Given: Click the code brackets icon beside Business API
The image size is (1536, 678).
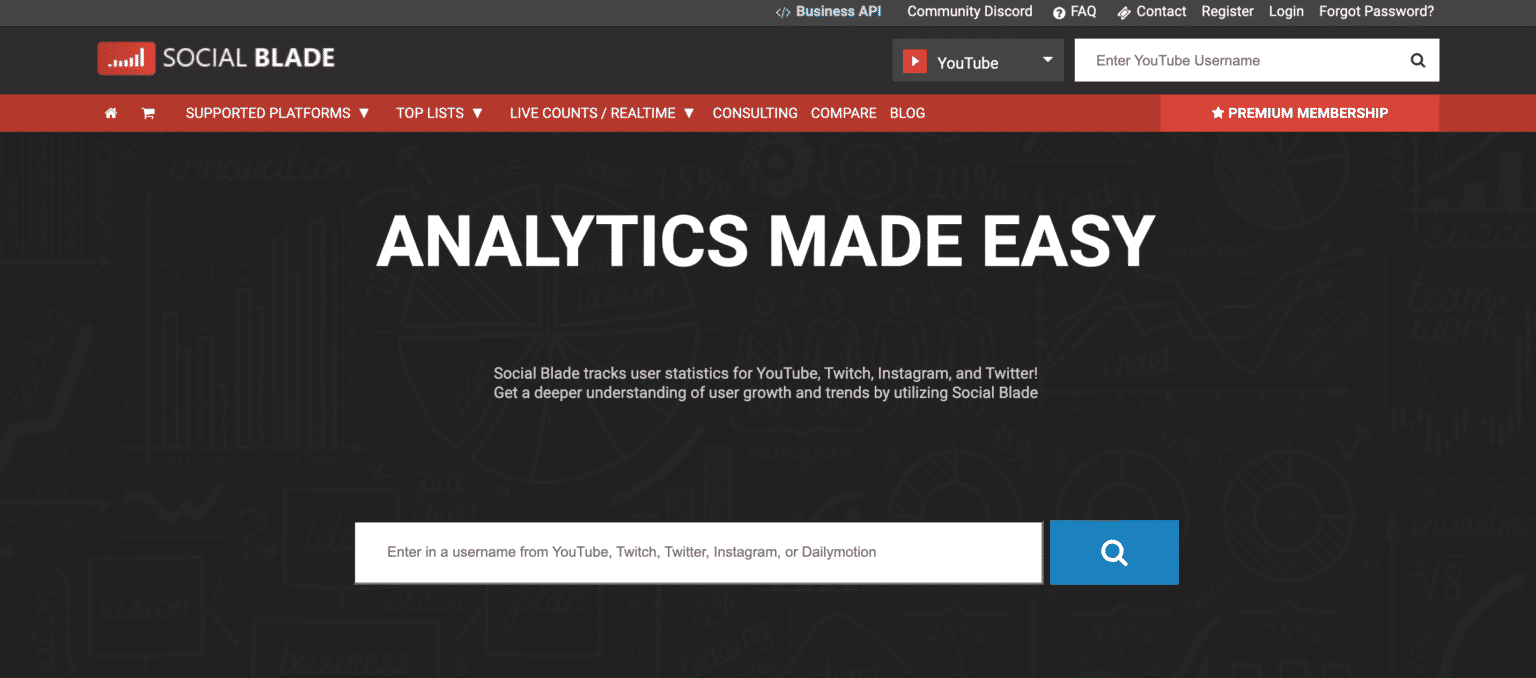Looking at the screenshot, I should [782, 12].
